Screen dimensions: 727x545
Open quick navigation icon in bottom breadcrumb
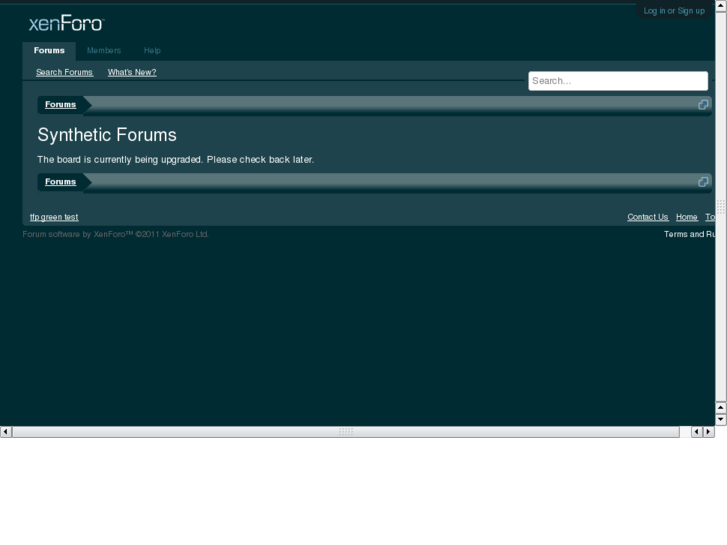[x=703, y=182]
